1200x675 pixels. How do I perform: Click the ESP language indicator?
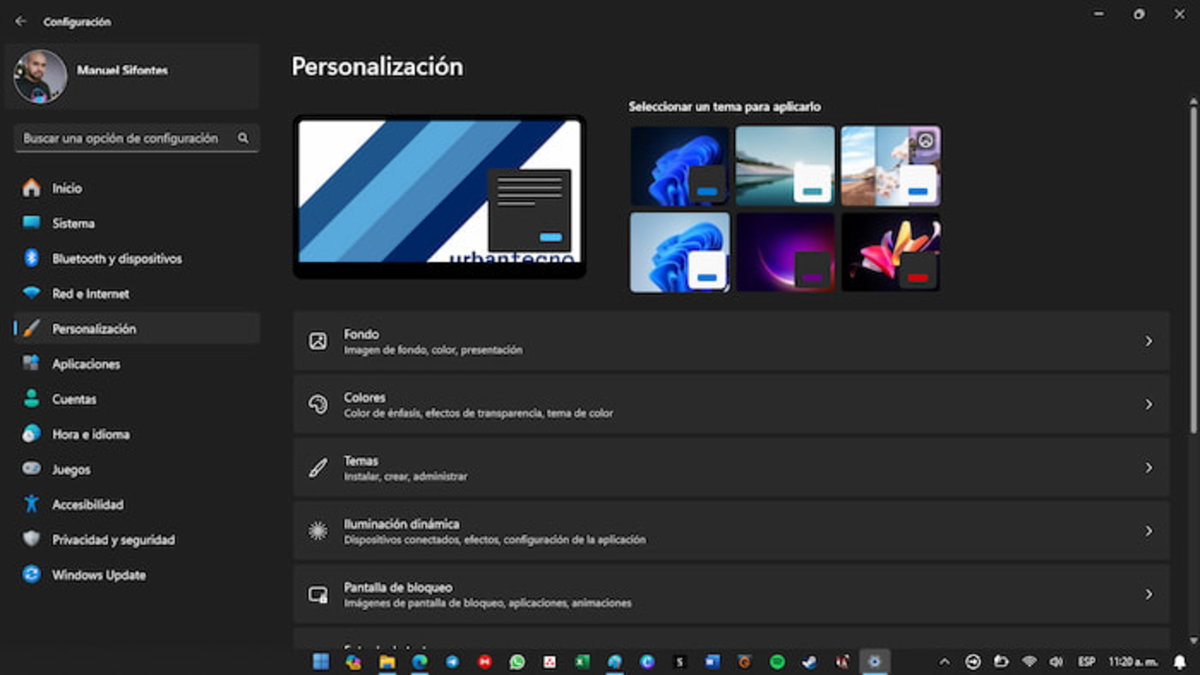[1086, 662]
